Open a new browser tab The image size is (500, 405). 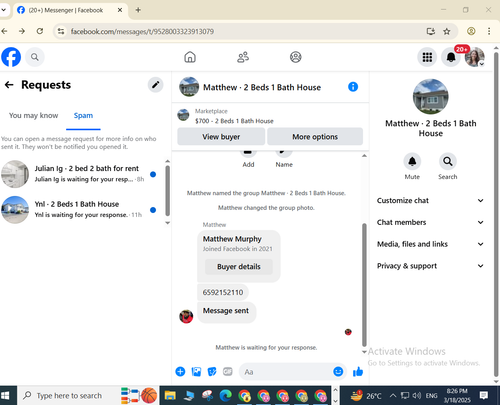tap(138, 10)
